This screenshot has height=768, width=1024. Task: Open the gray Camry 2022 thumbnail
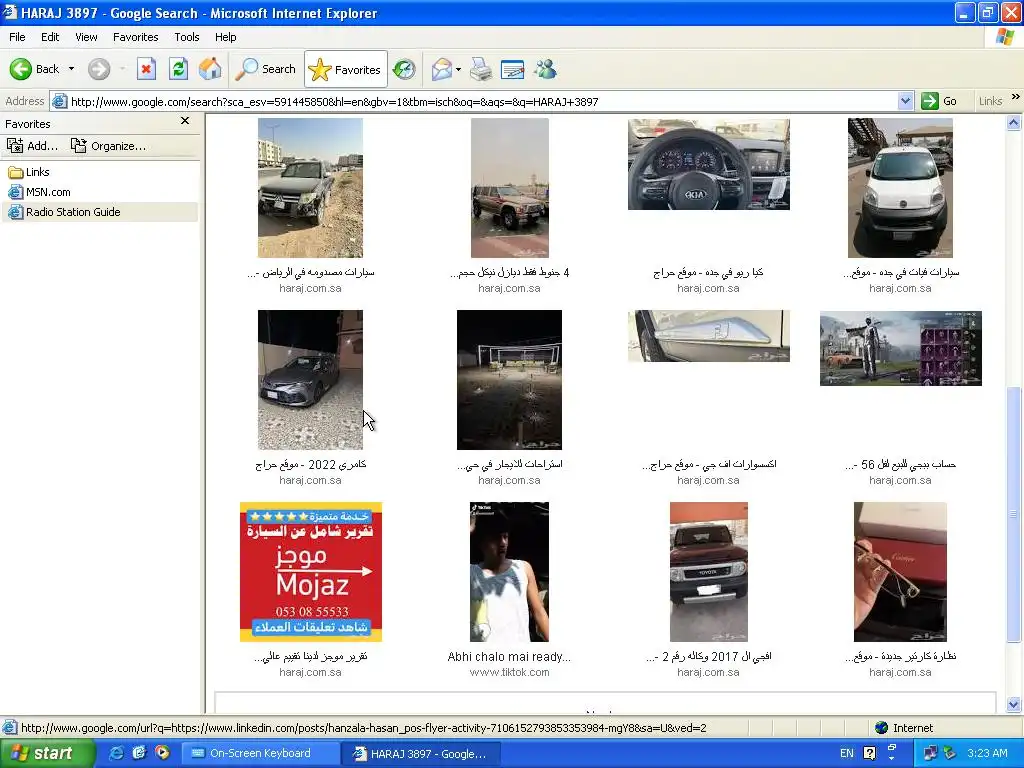[x=310, y=380]
